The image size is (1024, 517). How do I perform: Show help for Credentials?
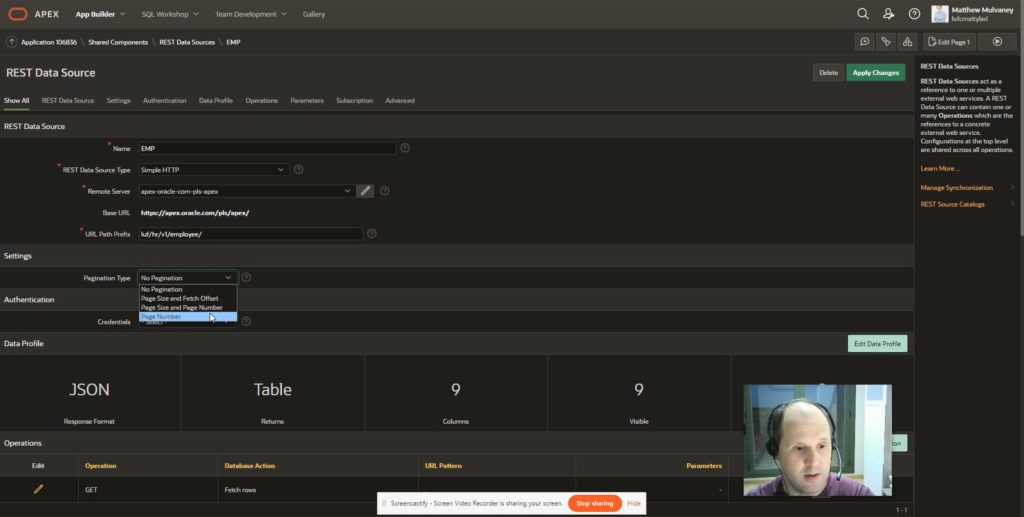[246, 321]
